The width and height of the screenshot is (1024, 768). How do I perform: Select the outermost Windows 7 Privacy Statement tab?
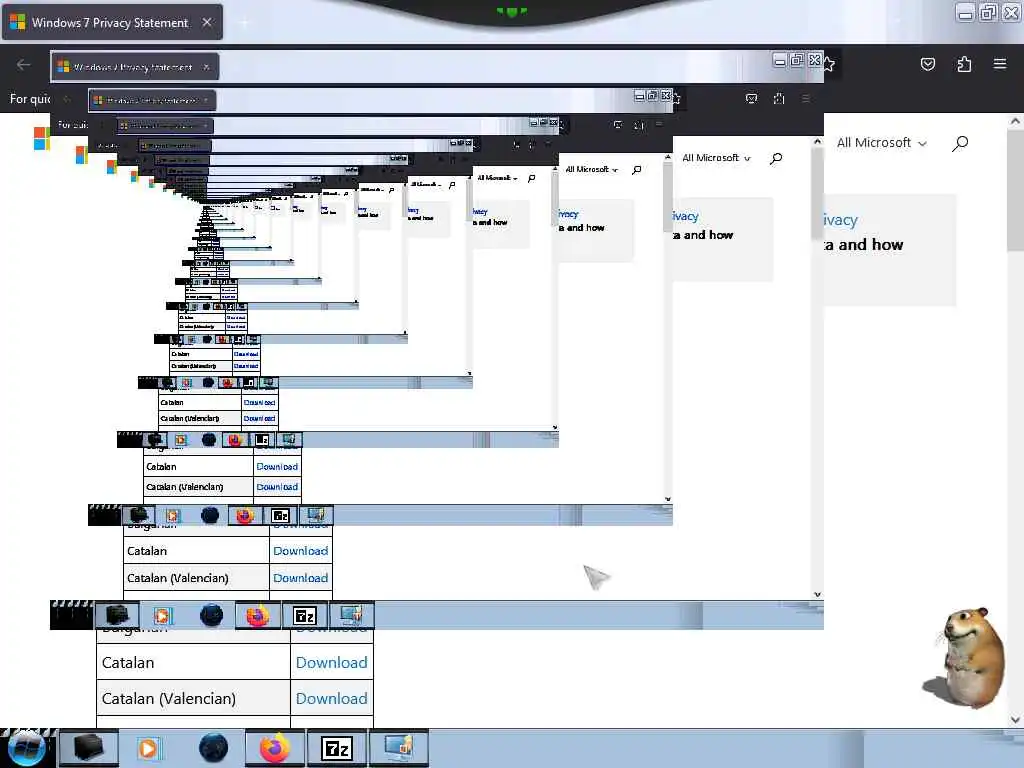pos(111,22)
